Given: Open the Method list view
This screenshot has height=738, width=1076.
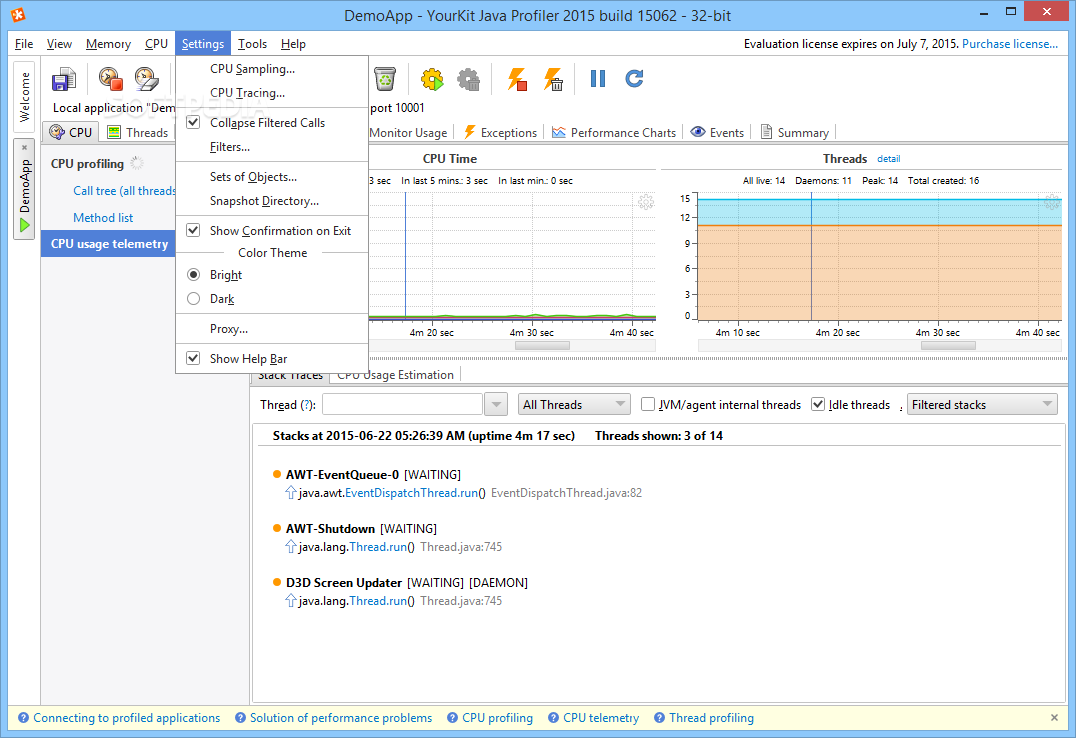Looking at the screenshot, I should [103, 218].
